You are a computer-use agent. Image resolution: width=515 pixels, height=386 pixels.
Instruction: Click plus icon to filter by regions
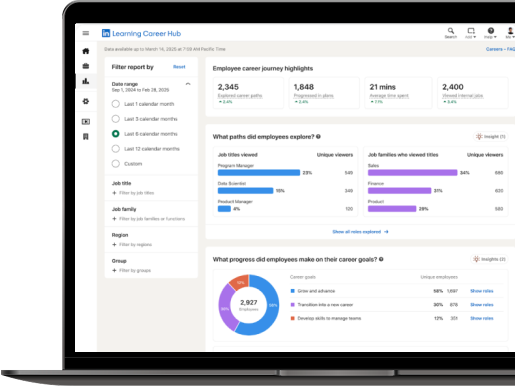[x=114, y=245]
